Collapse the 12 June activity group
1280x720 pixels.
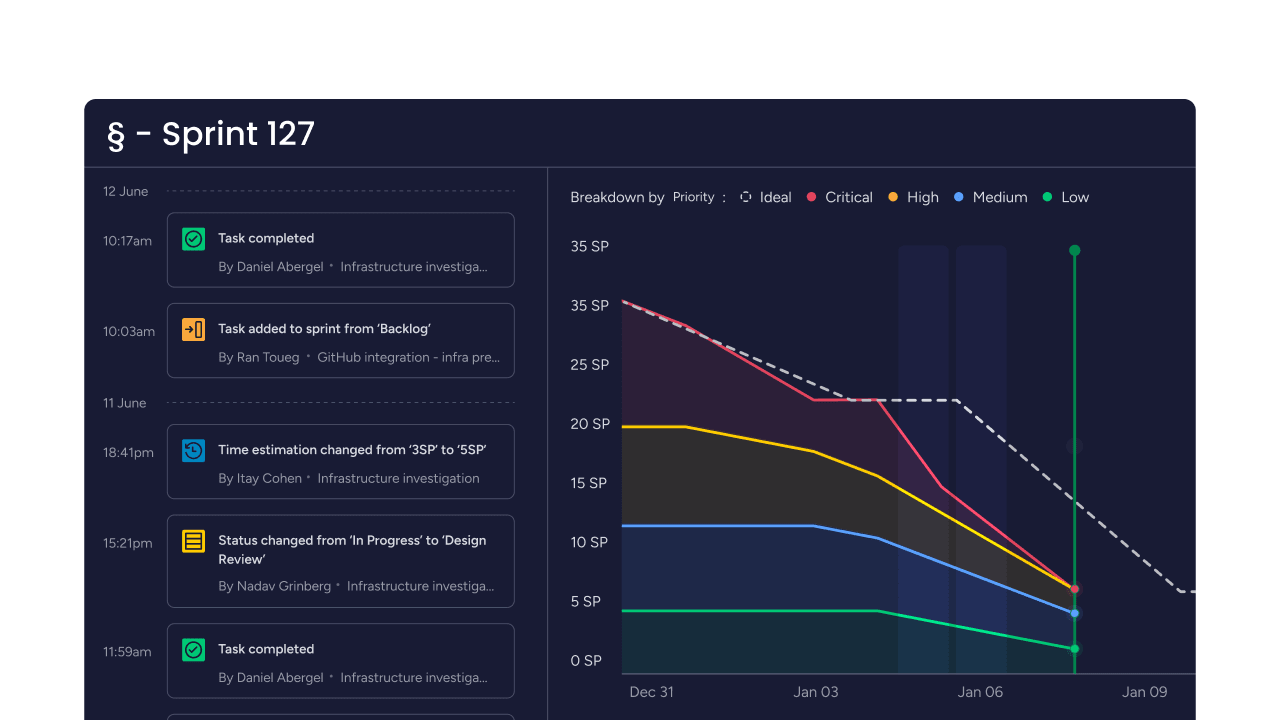tap(125, 191)
